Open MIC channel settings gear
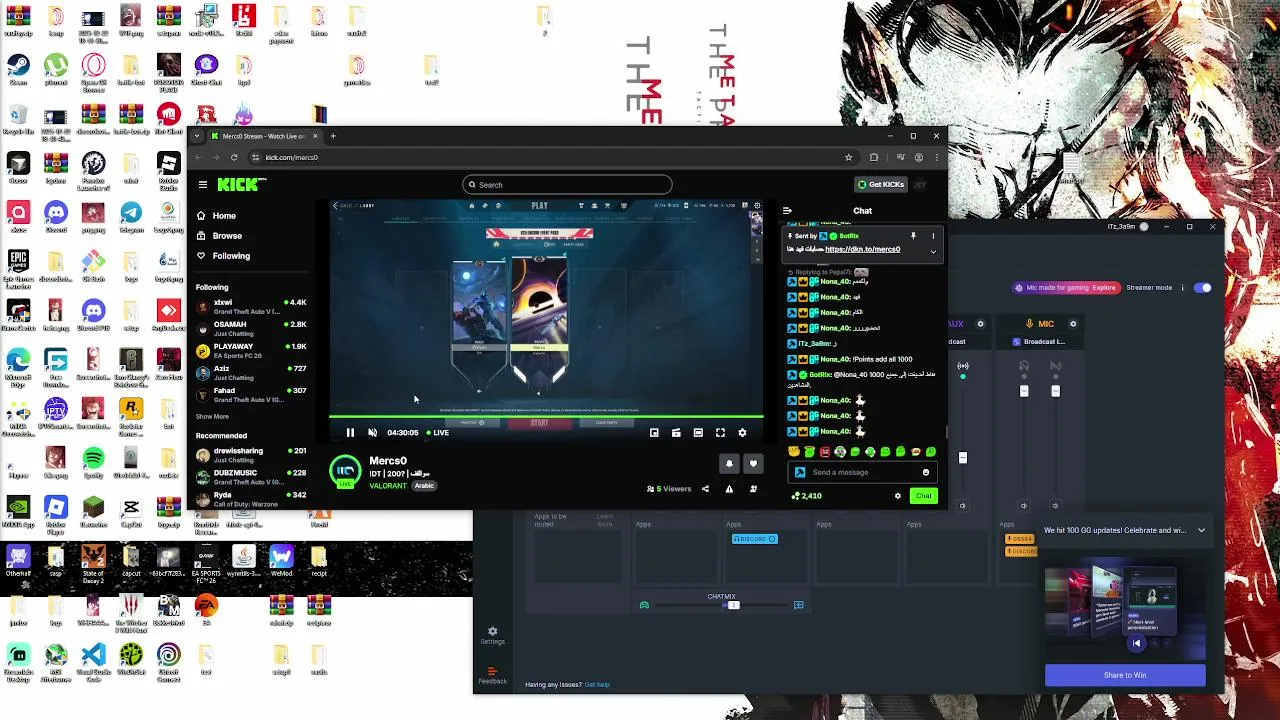 pyautogui.click(x=1073, y=324)
